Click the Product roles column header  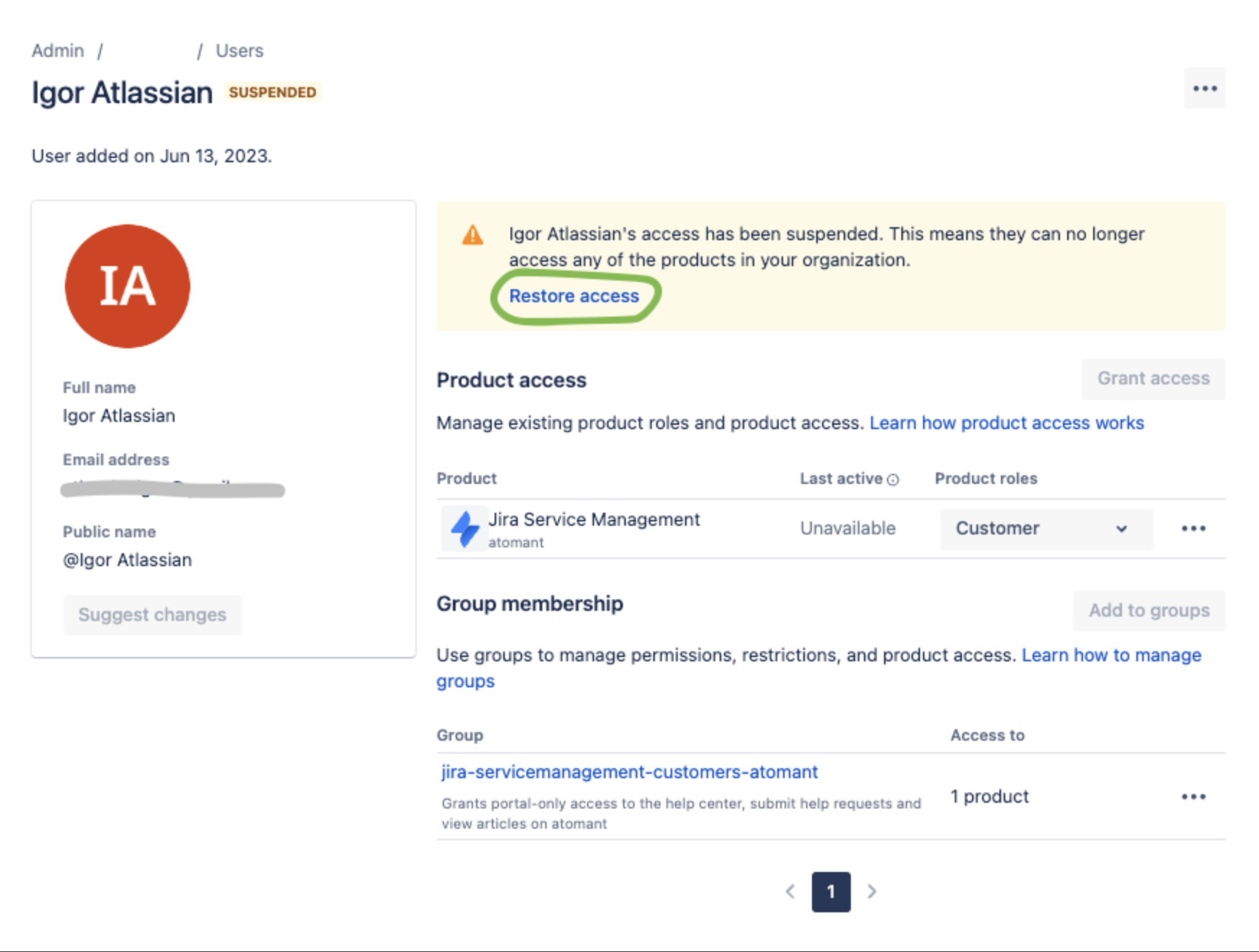coord(986,479)
